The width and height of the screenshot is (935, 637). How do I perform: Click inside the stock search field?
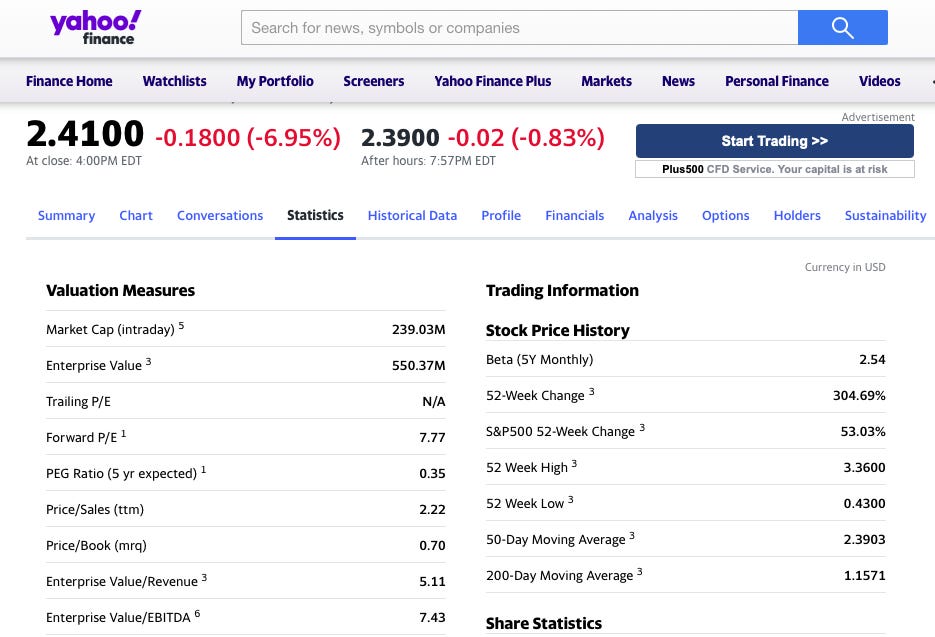coord(519,27)
